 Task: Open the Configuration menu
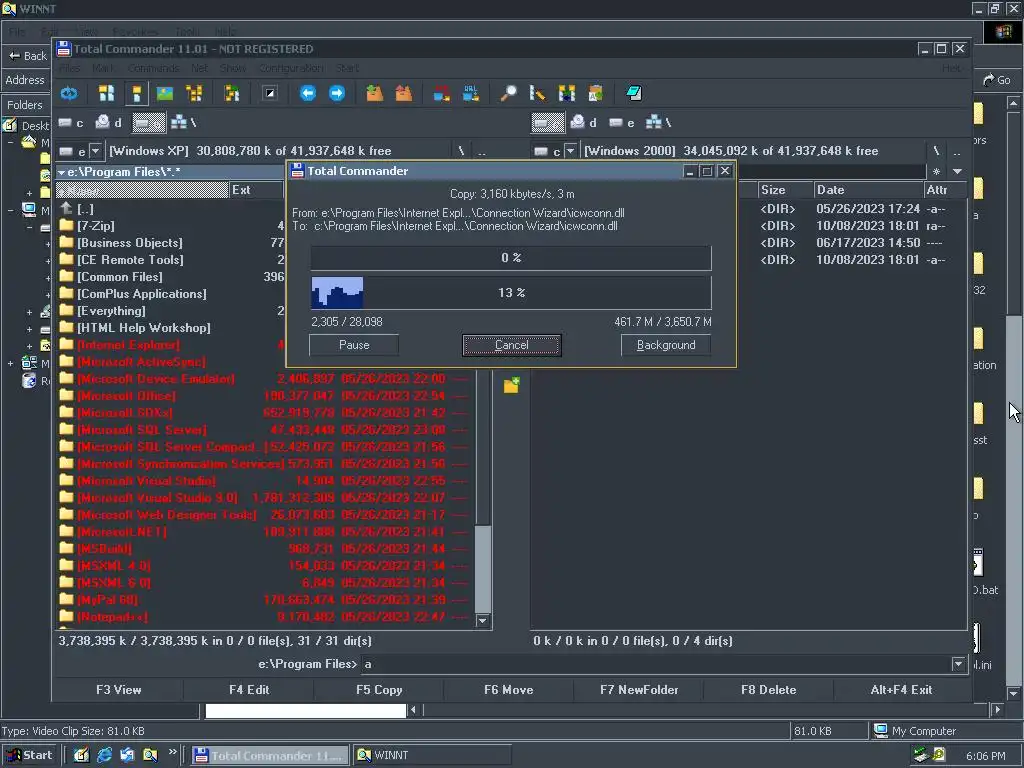(x=291, y=68)
